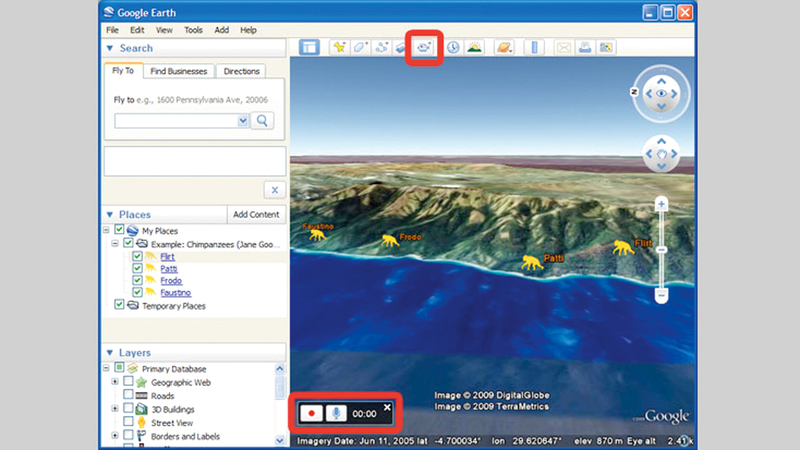Screen dimensions: 800x450
Task: Enable the Roads layer checkbox
Action: tap(128, 396)
